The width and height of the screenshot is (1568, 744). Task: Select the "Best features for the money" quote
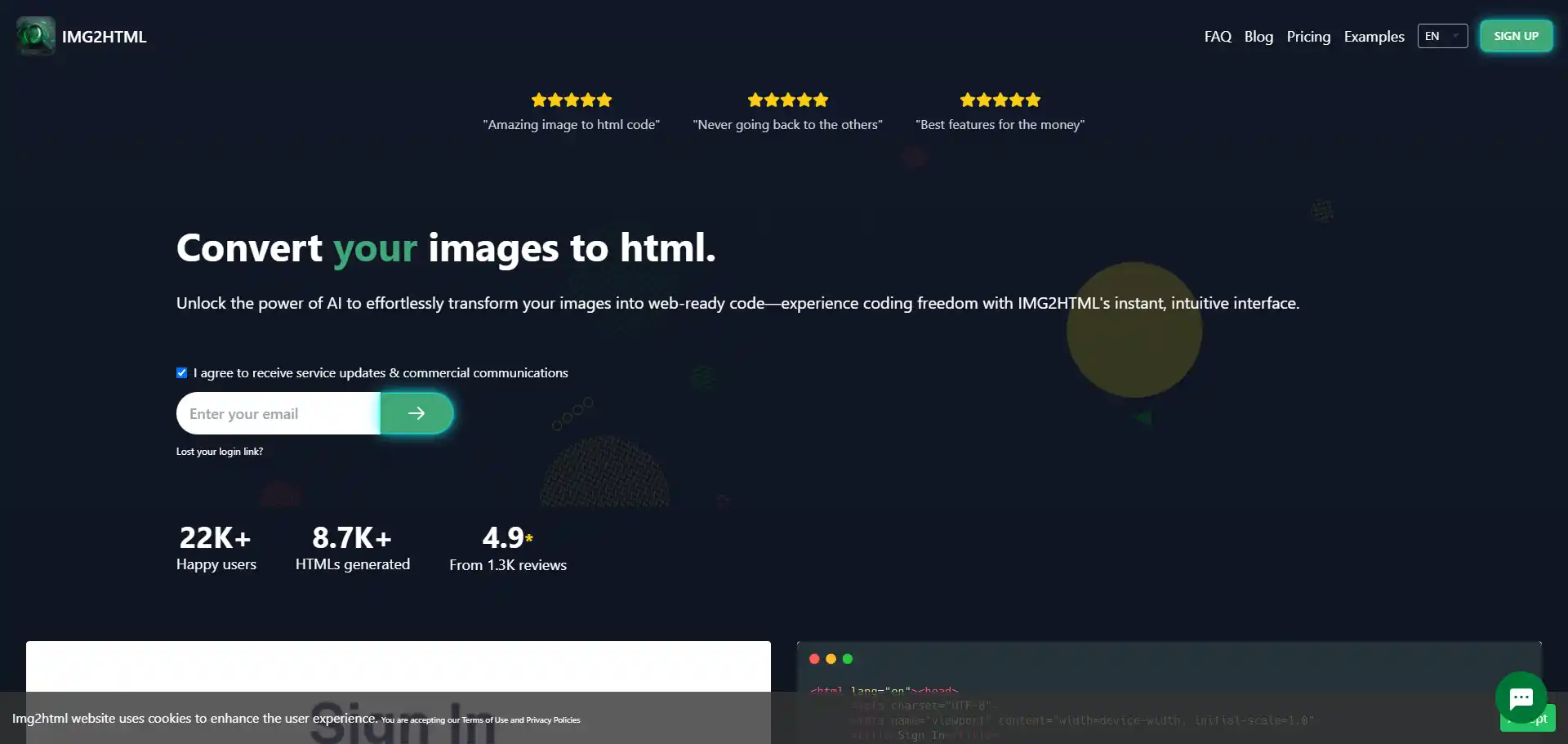click(x=1000, y=125)
